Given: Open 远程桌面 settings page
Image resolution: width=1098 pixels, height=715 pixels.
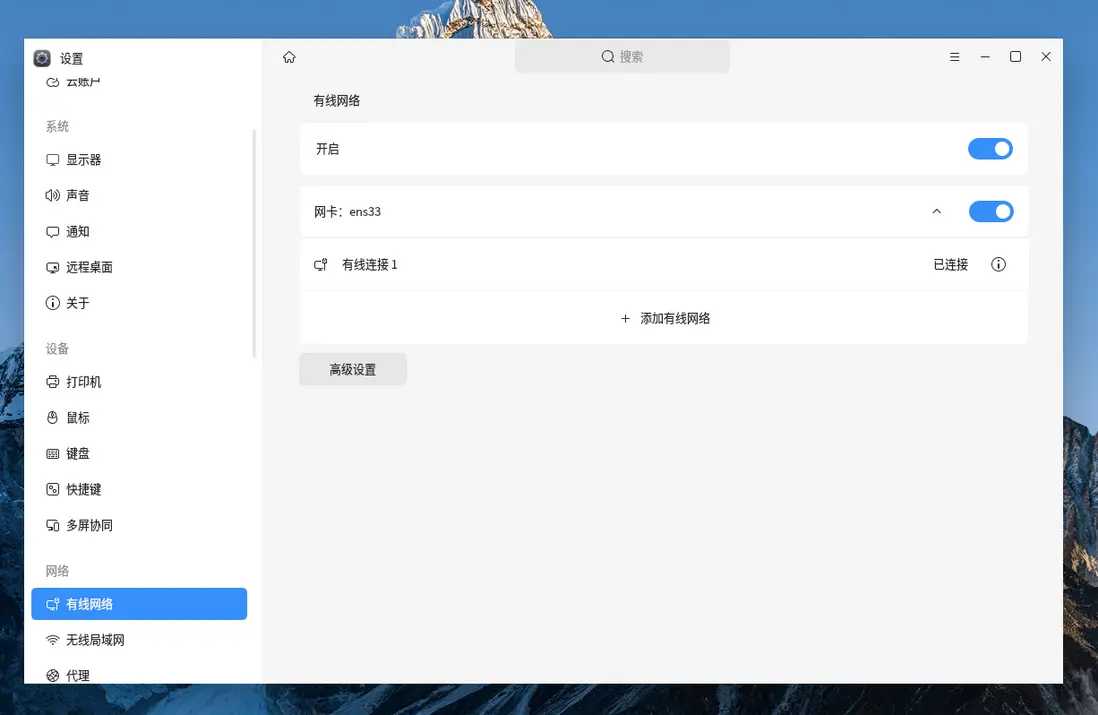Looking at the screenshot, I should [x=139, y=268].
